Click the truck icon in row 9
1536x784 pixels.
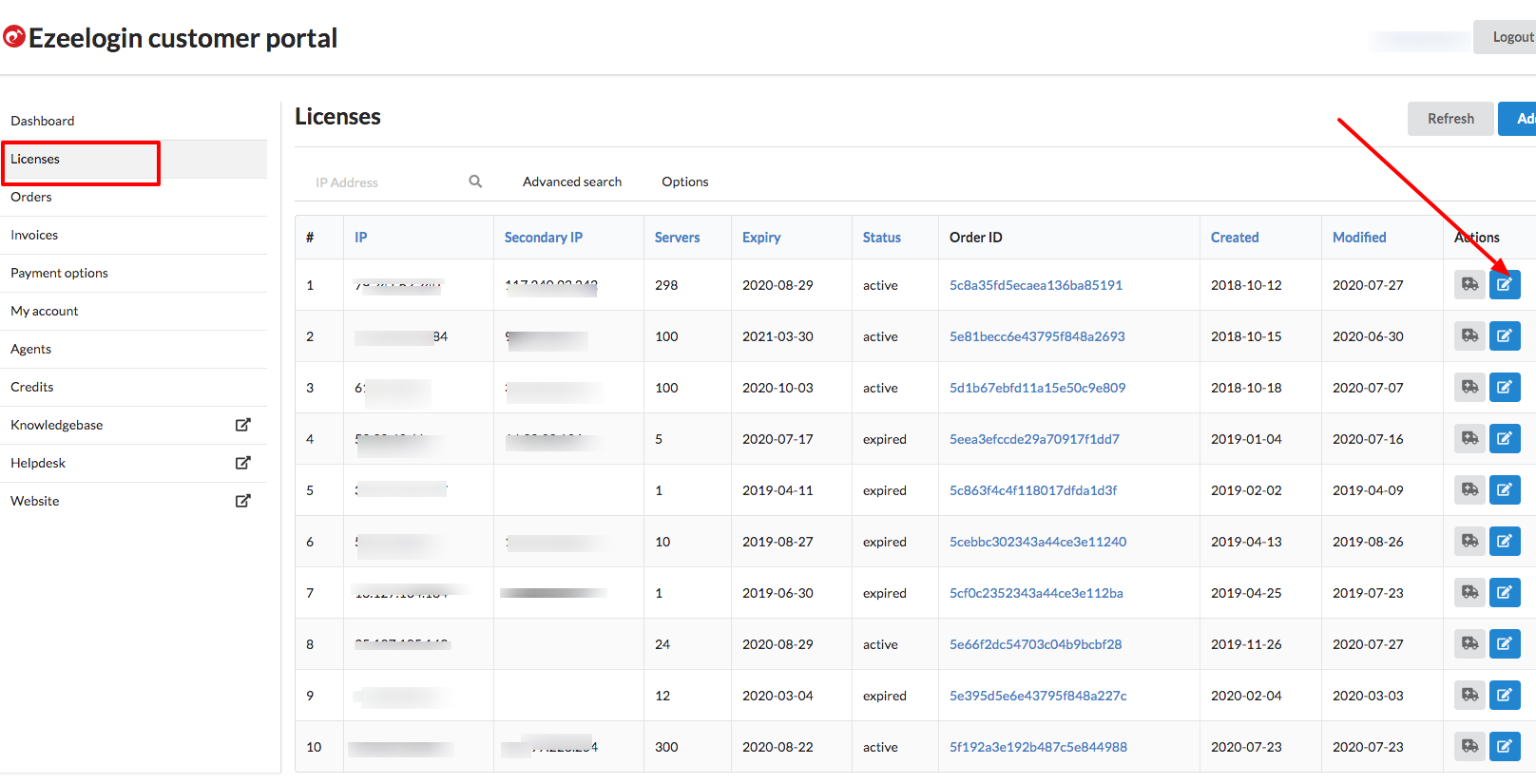[1470, 695]
